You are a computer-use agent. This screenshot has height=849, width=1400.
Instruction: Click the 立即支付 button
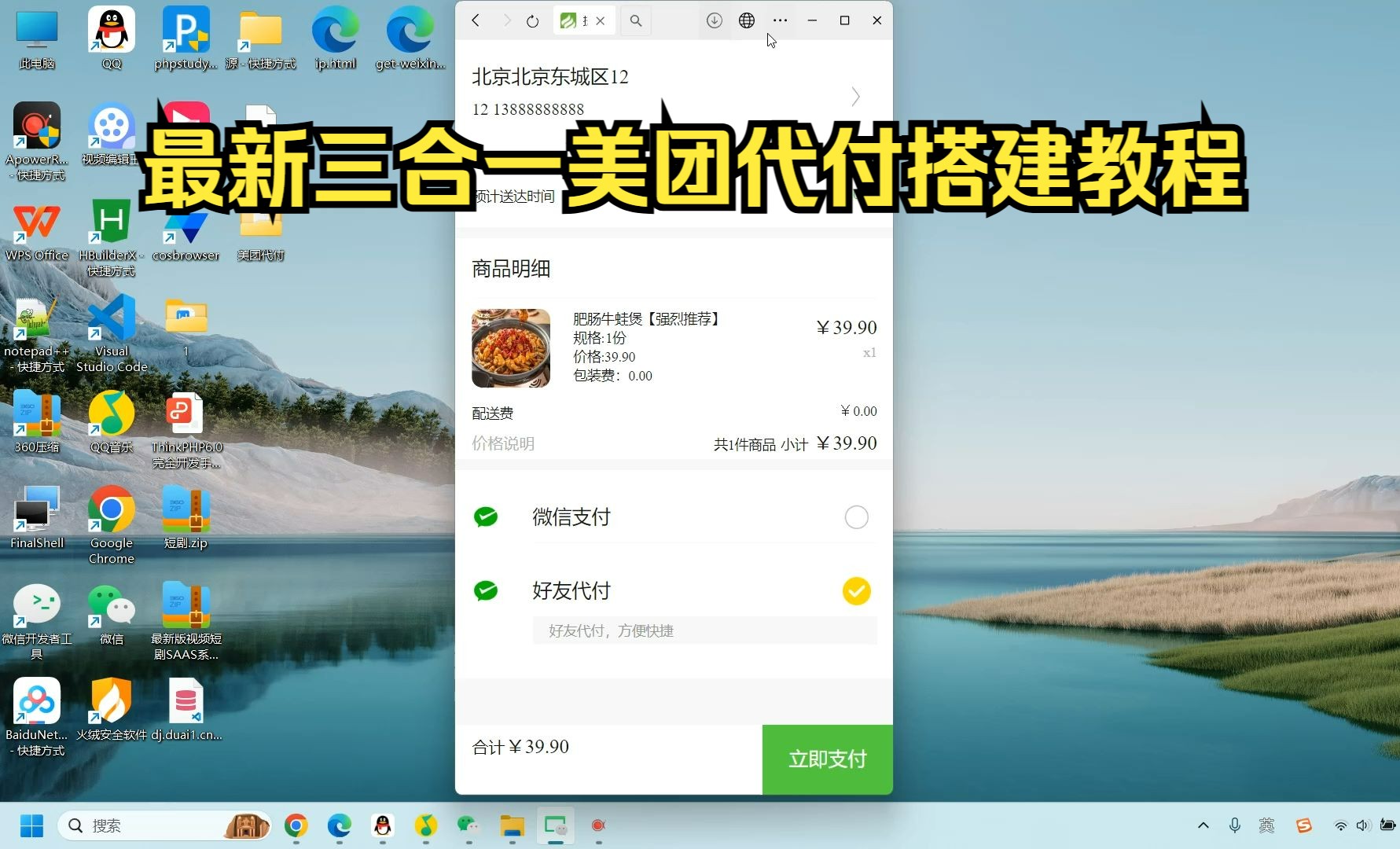pos(827,759)
